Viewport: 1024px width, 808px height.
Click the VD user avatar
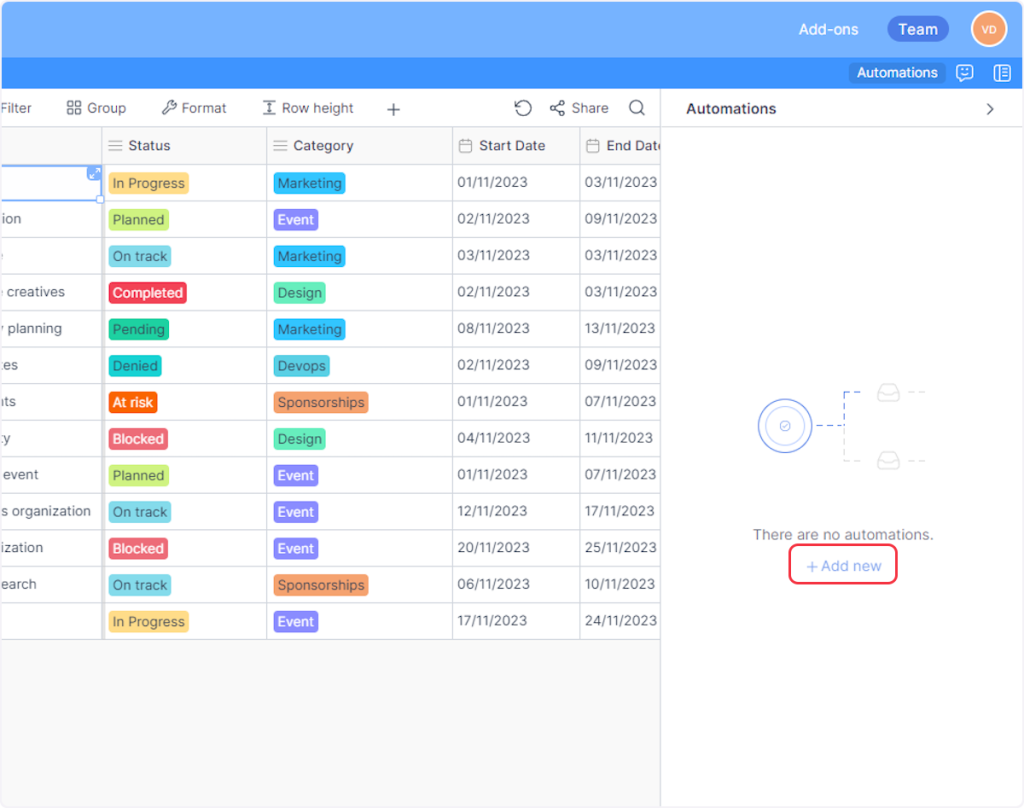[989, 29]
